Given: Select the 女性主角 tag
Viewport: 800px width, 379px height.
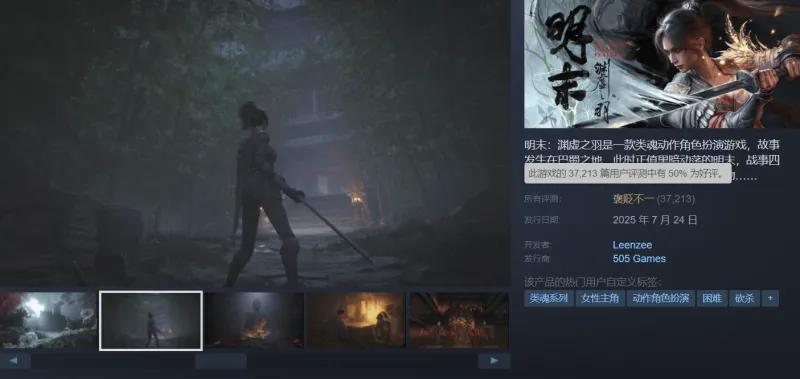Looking at the screenshot, I should [600, 298].
